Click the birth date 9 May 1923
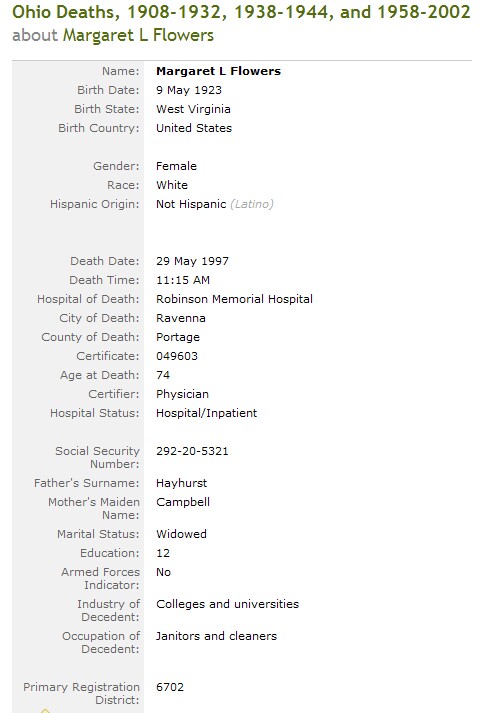Image resolution: width=484 pixels, height=713 pixels. point(189,90)
